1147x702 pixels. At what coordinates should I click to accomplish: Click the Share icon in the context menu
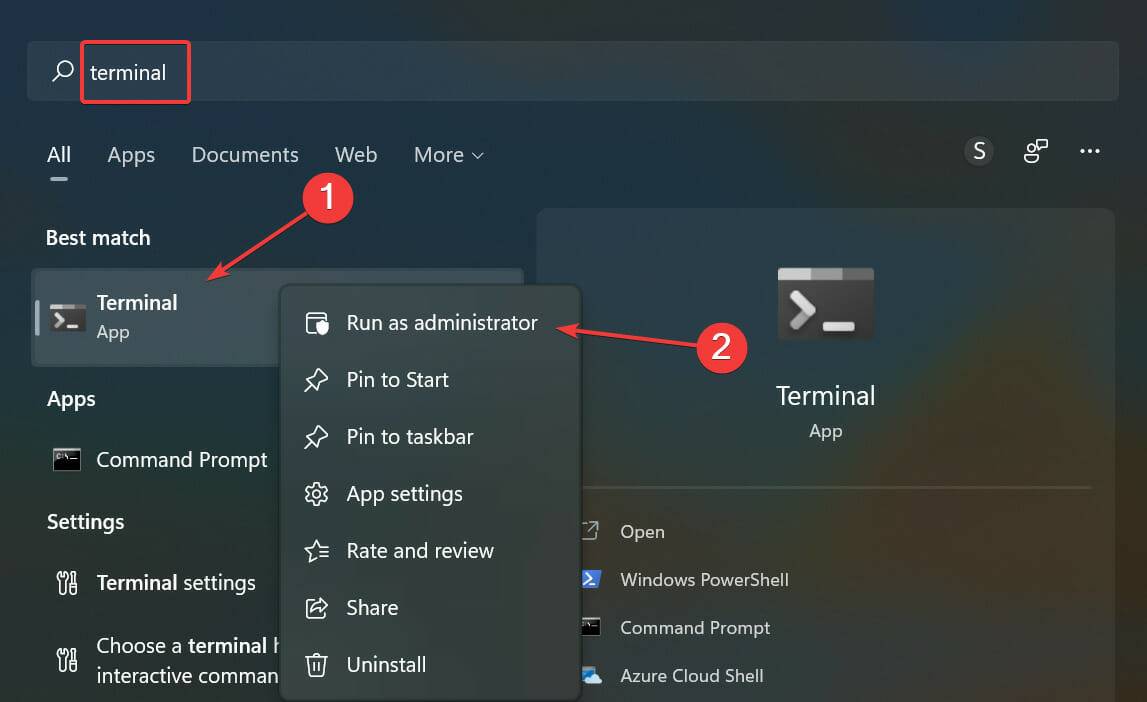point(316,607)
